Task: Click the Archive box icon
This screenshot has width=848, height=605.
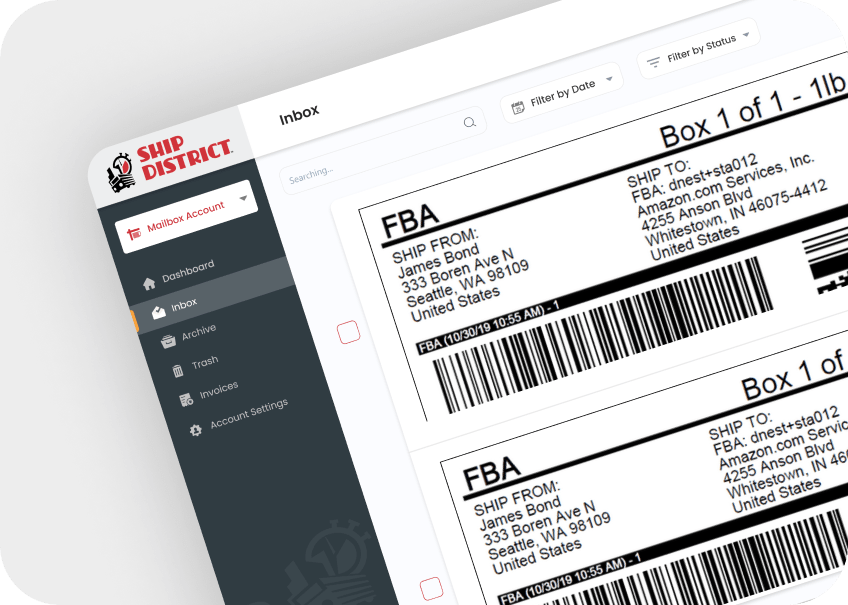Action: (168, 342)
